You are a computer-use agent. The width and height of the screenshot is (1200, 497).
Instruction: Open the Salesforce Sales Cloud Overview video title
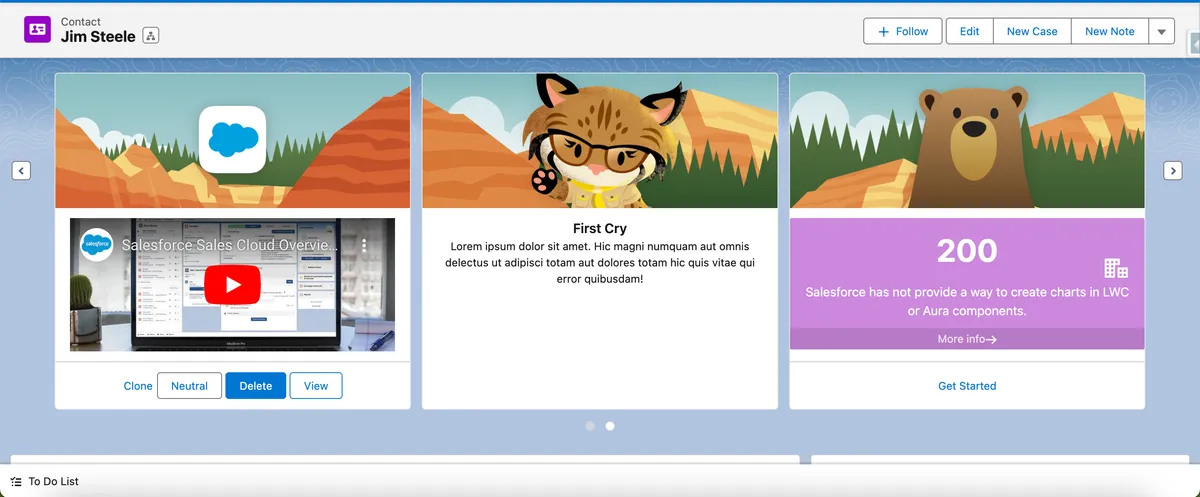pyautogui.click(x=230, y=245)
